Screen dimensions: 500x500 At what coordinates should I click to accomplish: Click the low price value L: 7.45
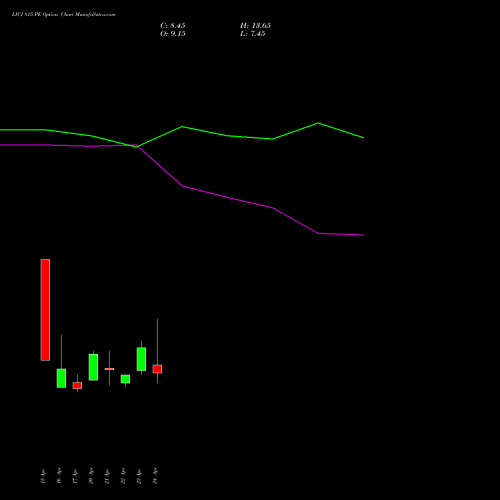[x=253, y=34]
